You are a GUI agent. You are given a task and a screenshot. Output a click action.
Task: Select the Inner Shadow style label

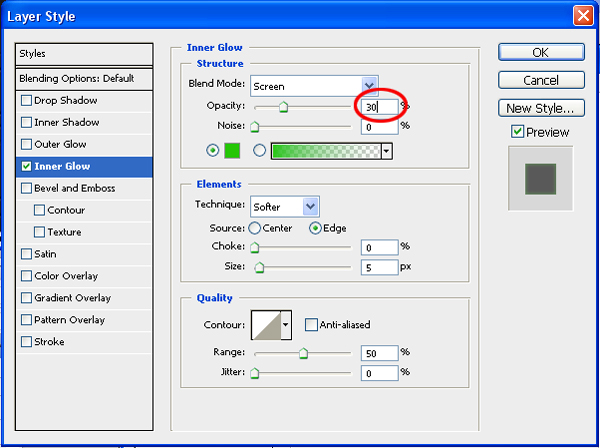click(67, 122)
